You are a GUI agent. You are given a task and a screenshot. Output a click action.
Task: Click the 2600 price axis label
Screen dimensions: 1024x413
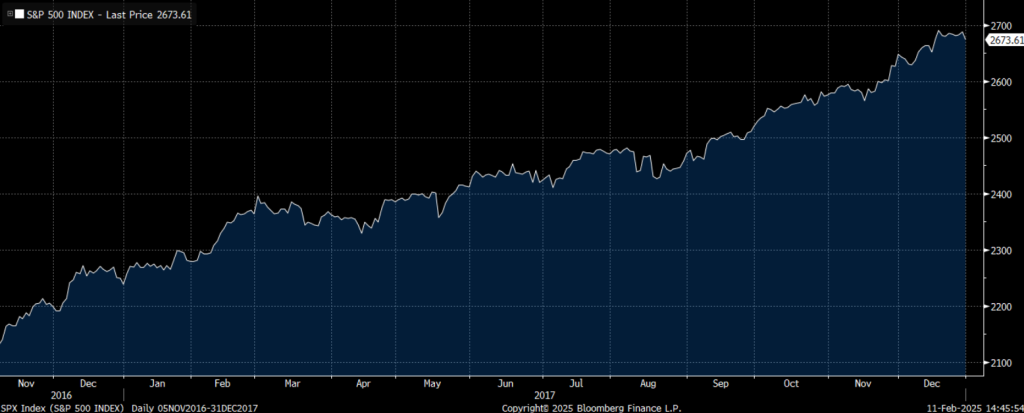pos(1001,82)
